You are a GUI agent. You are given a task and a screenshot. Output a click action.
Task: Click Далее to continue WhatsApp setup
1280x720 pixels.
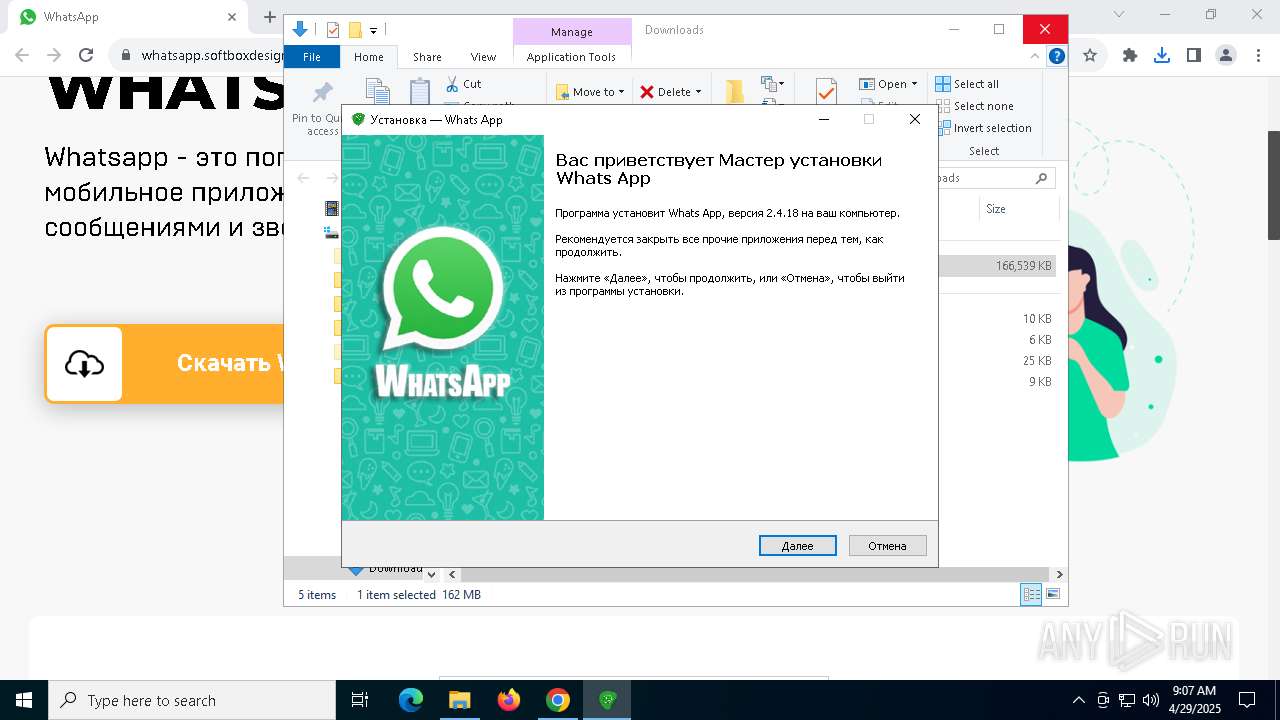point(797,546)
